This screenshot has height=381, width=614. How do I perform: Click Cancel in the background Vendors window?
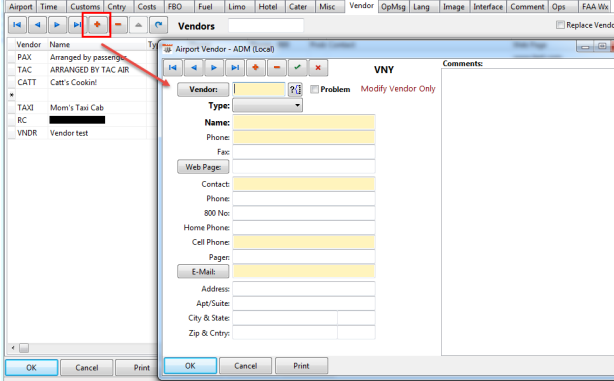point(87,368)
